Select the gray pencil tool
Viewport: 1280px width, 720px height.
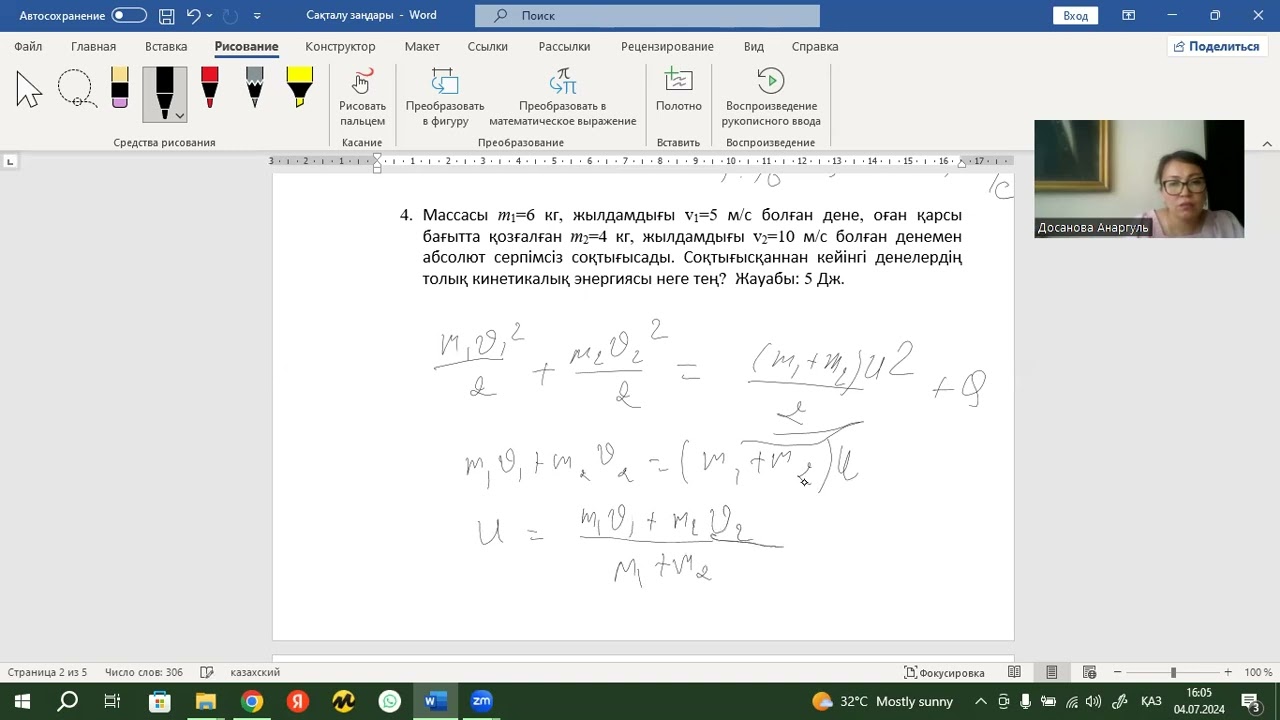pos(255,88)
